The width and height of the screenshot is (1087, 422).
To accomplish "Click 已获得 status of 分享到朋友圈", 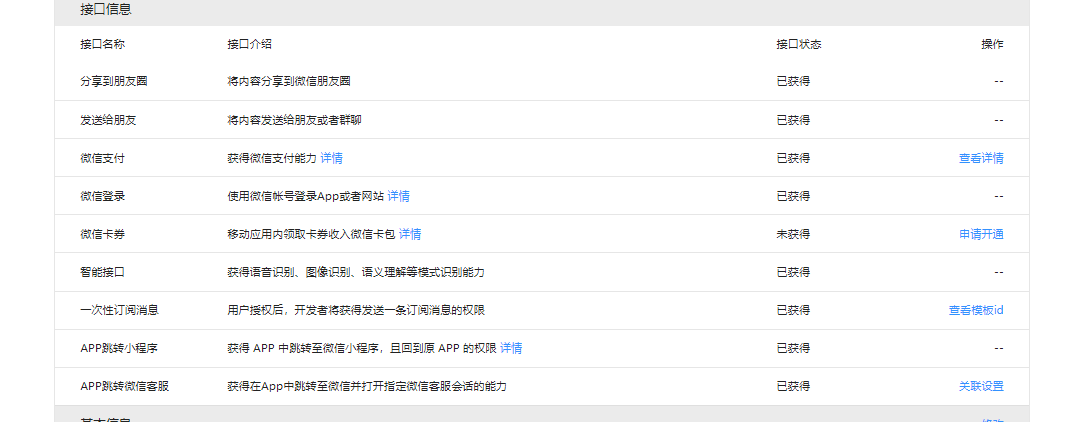I will 793,81.
